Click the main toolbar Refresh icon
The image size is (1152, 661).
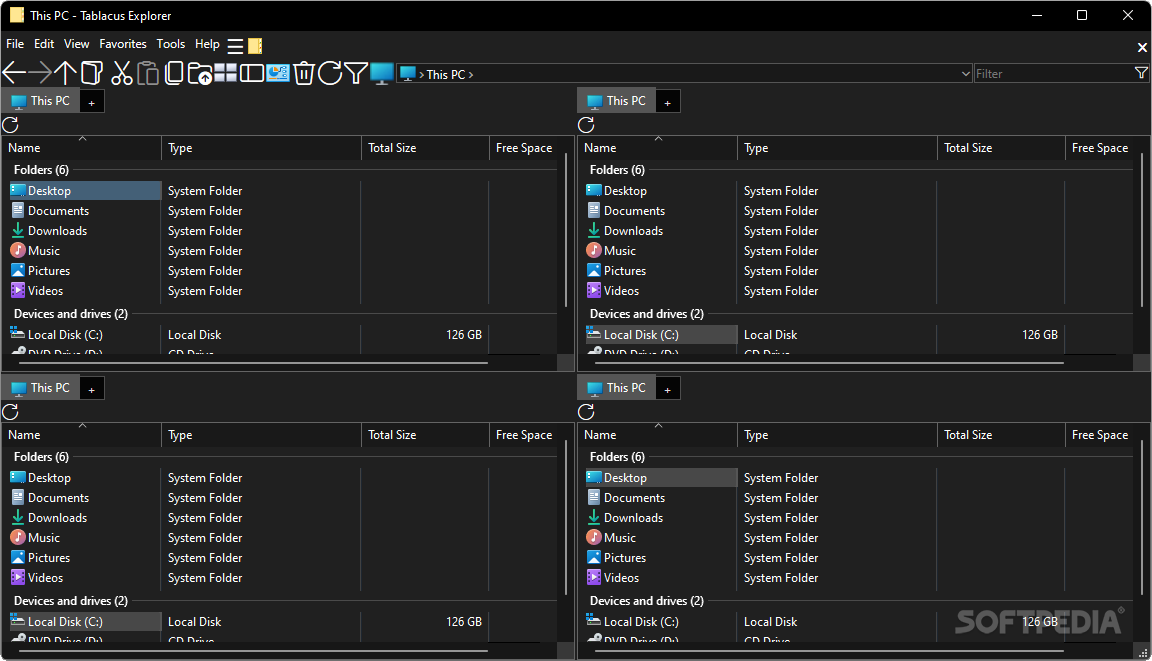point(330,73)
